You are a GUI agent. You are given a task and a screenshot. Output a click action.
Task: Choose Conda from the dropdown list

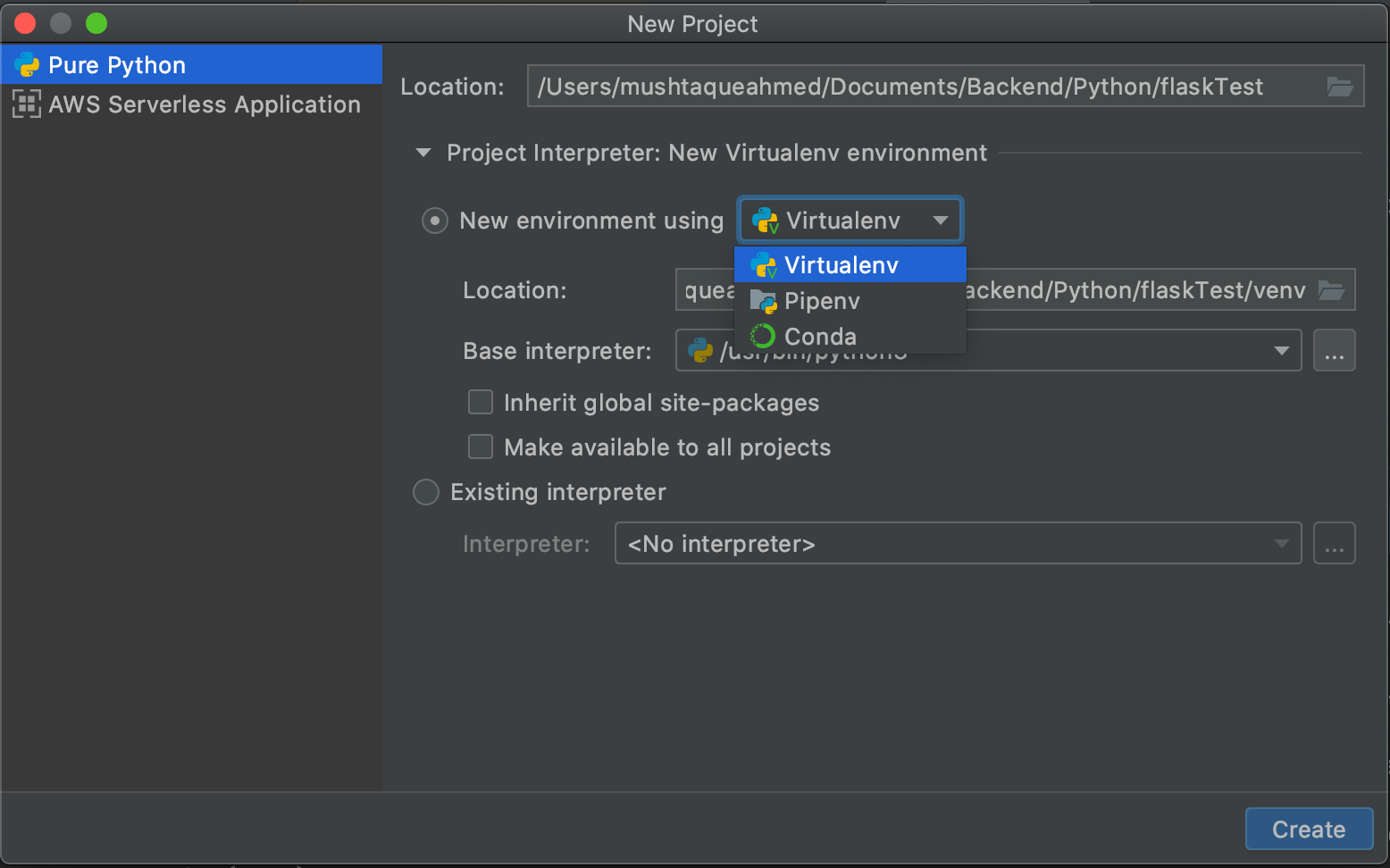tap(850, 337)
